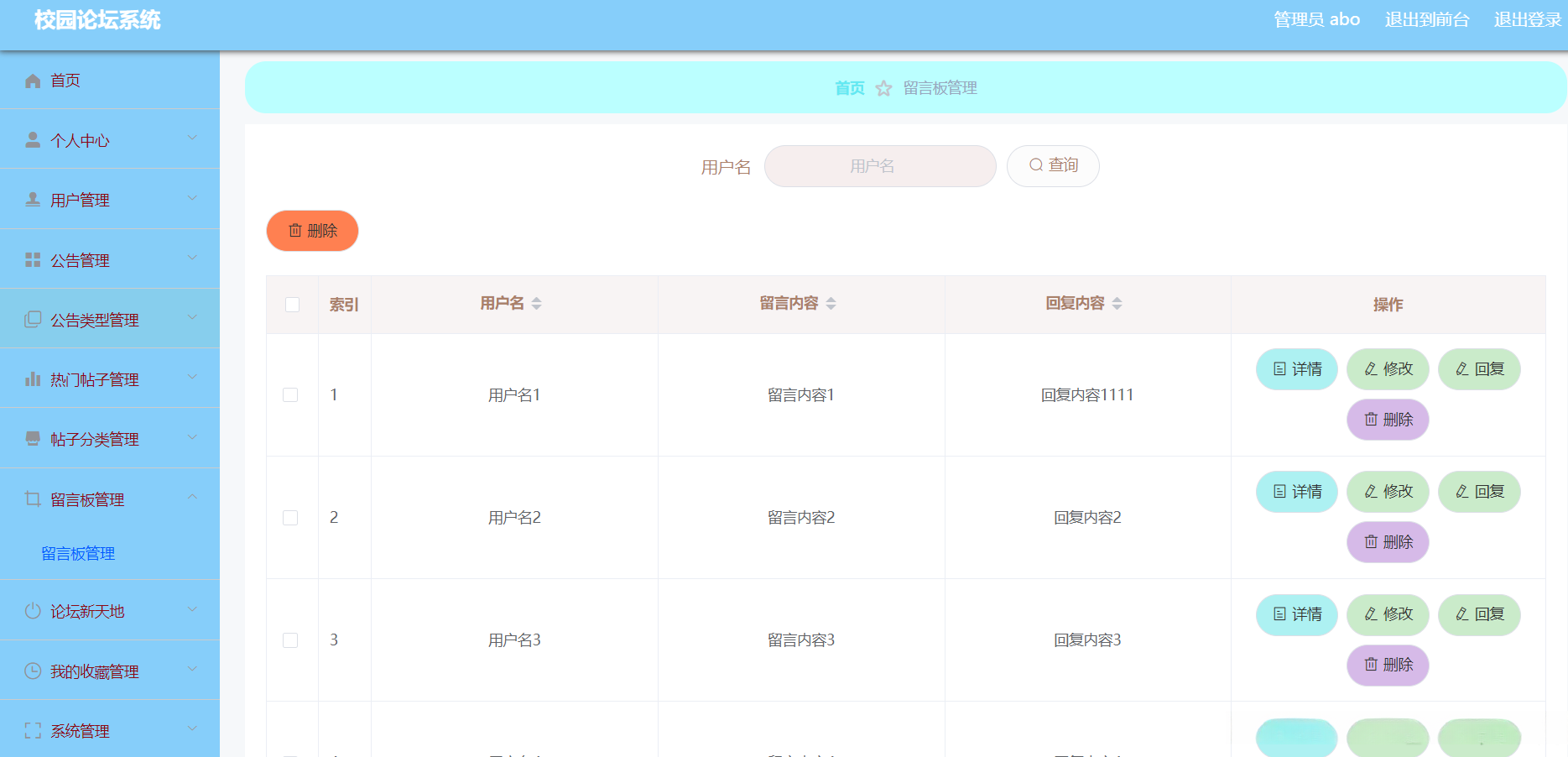Click purple 删除 for 用户名3 row
The height and width of the screenshot is (757, 1568).
point(1388,665)
